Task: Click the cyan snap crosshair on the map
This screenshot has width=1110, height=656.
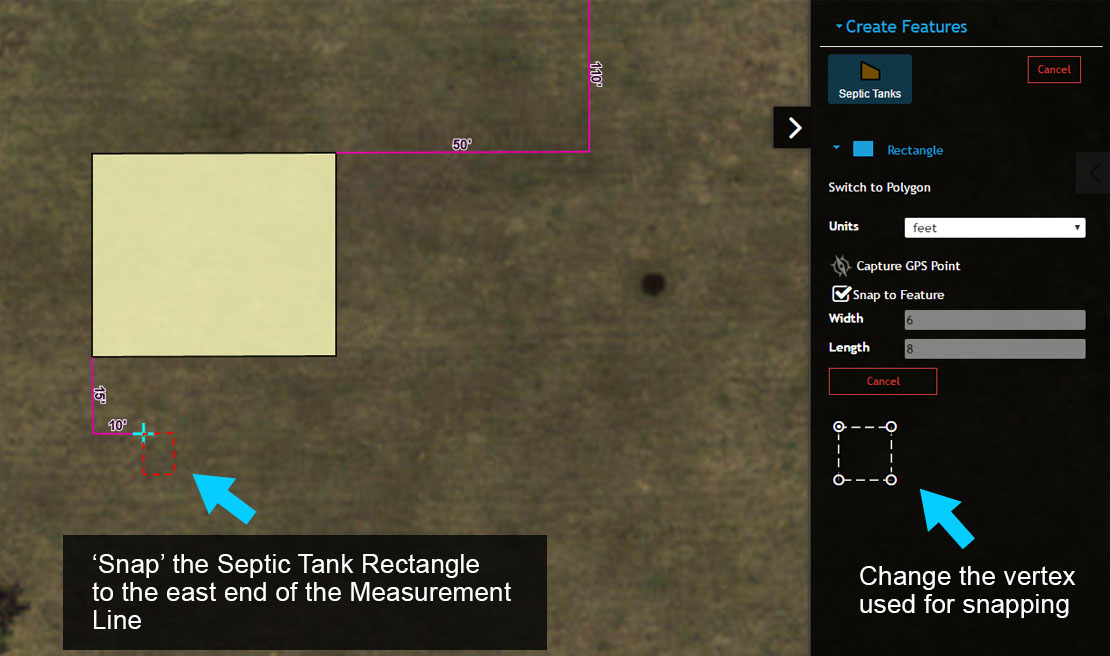Action: 143,432
